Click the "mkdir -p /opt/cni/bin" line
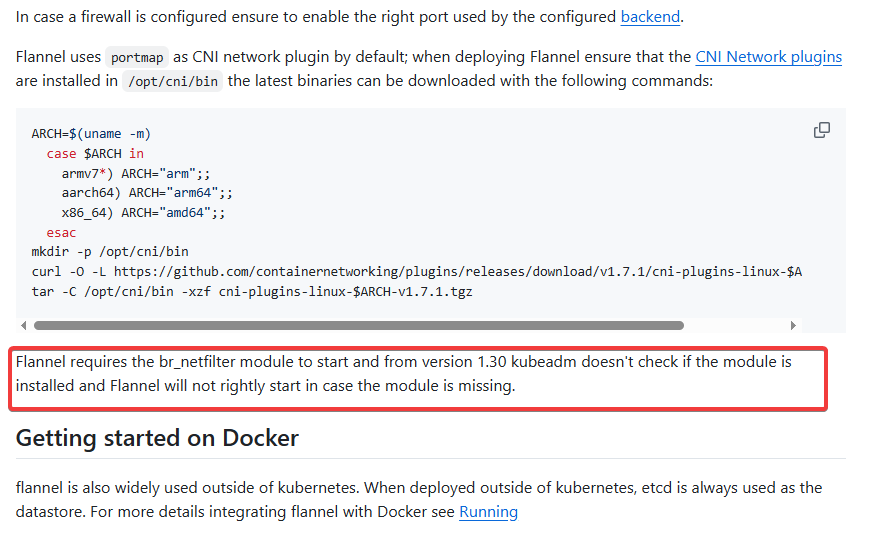869x538 pixels. pyautogui.click(x=110, y=252)
